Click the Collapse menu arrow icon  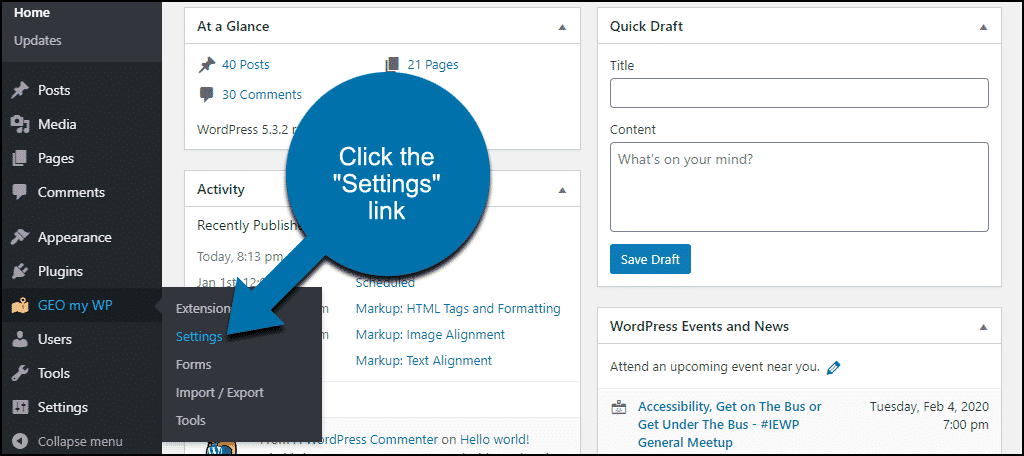pos(20,441)
